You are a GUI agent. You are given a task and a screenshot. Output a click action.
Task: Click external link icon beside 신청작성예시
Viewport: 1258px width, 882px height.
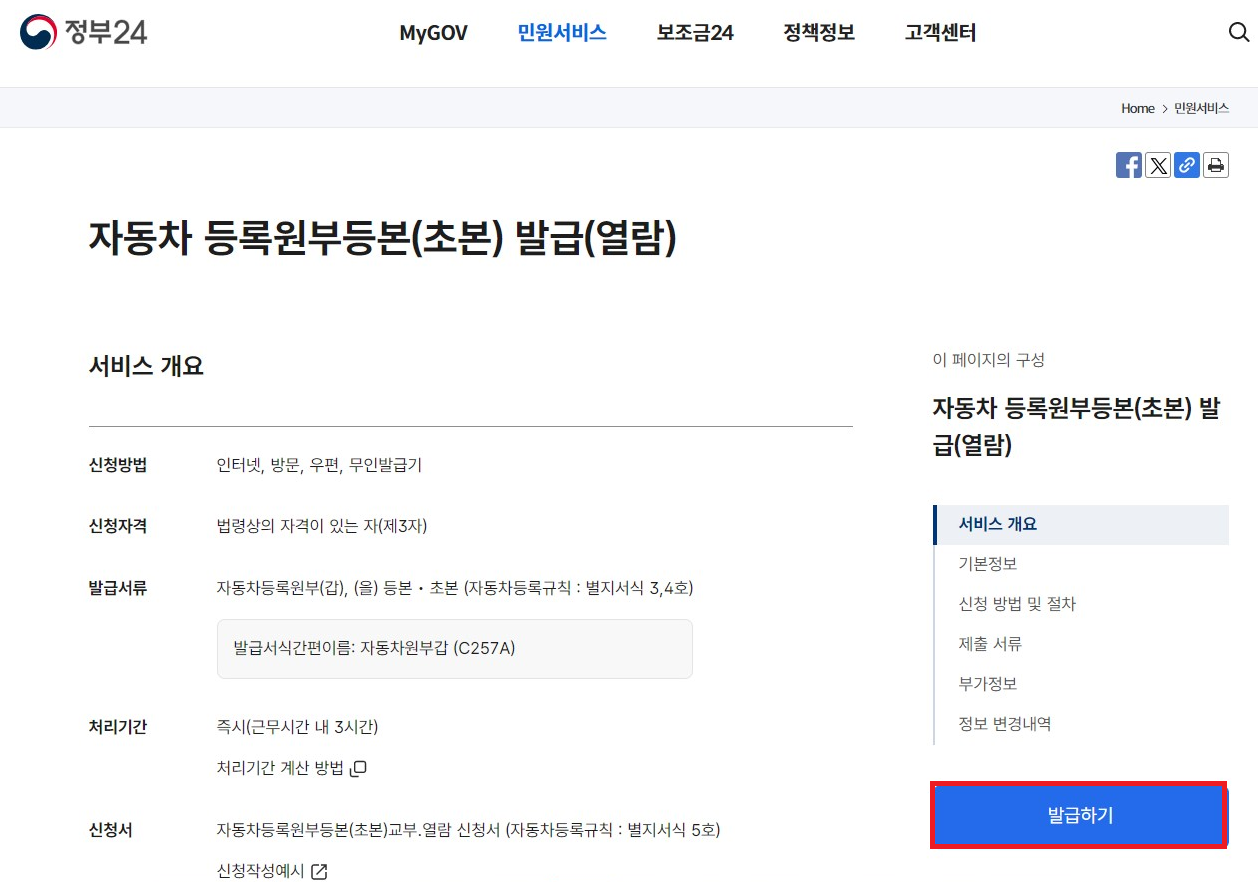coord(319,871)
